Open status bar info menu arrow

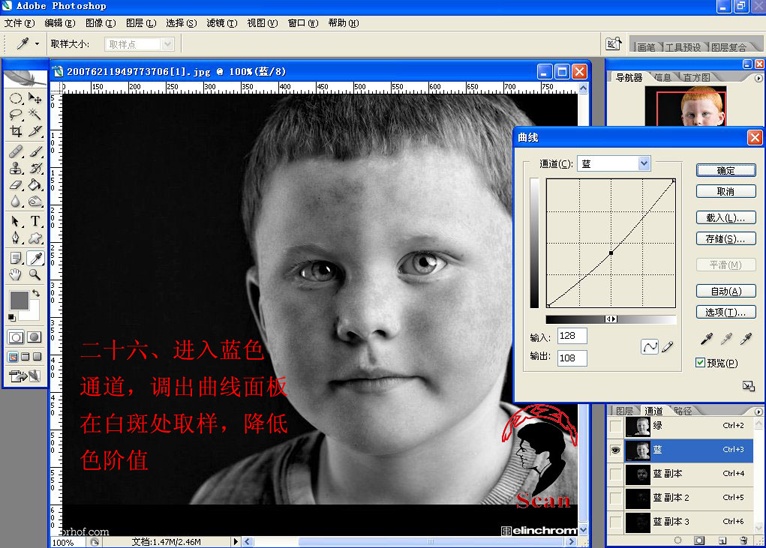(235, 541)
